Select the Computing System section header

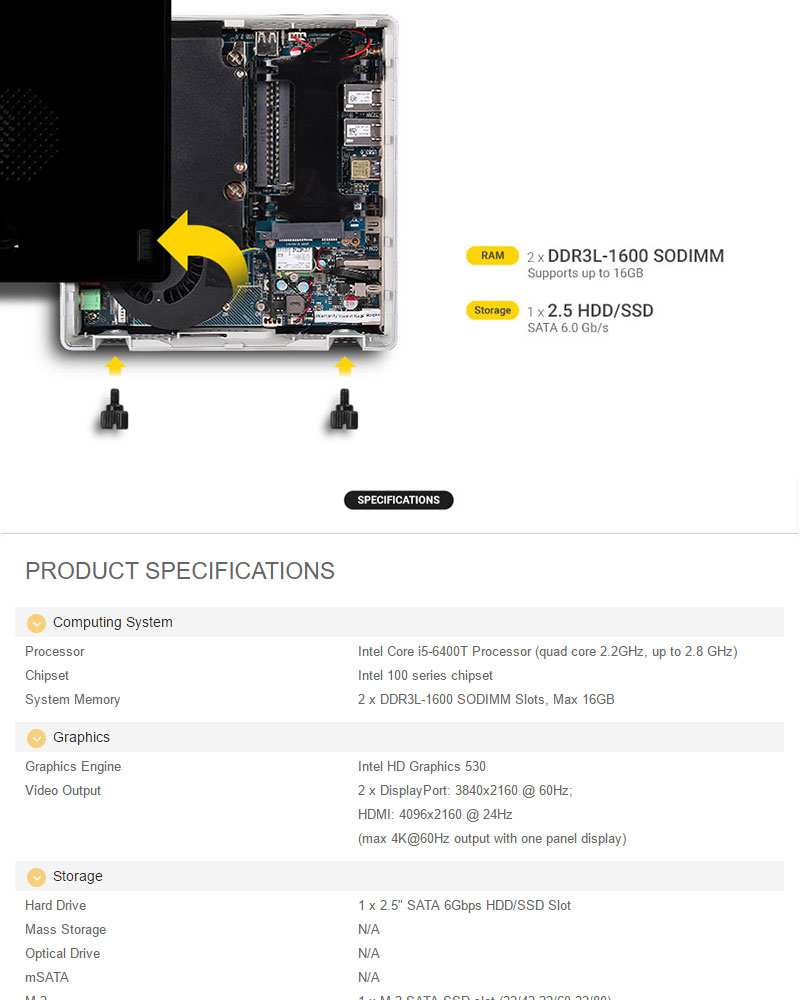coord(399,622)
